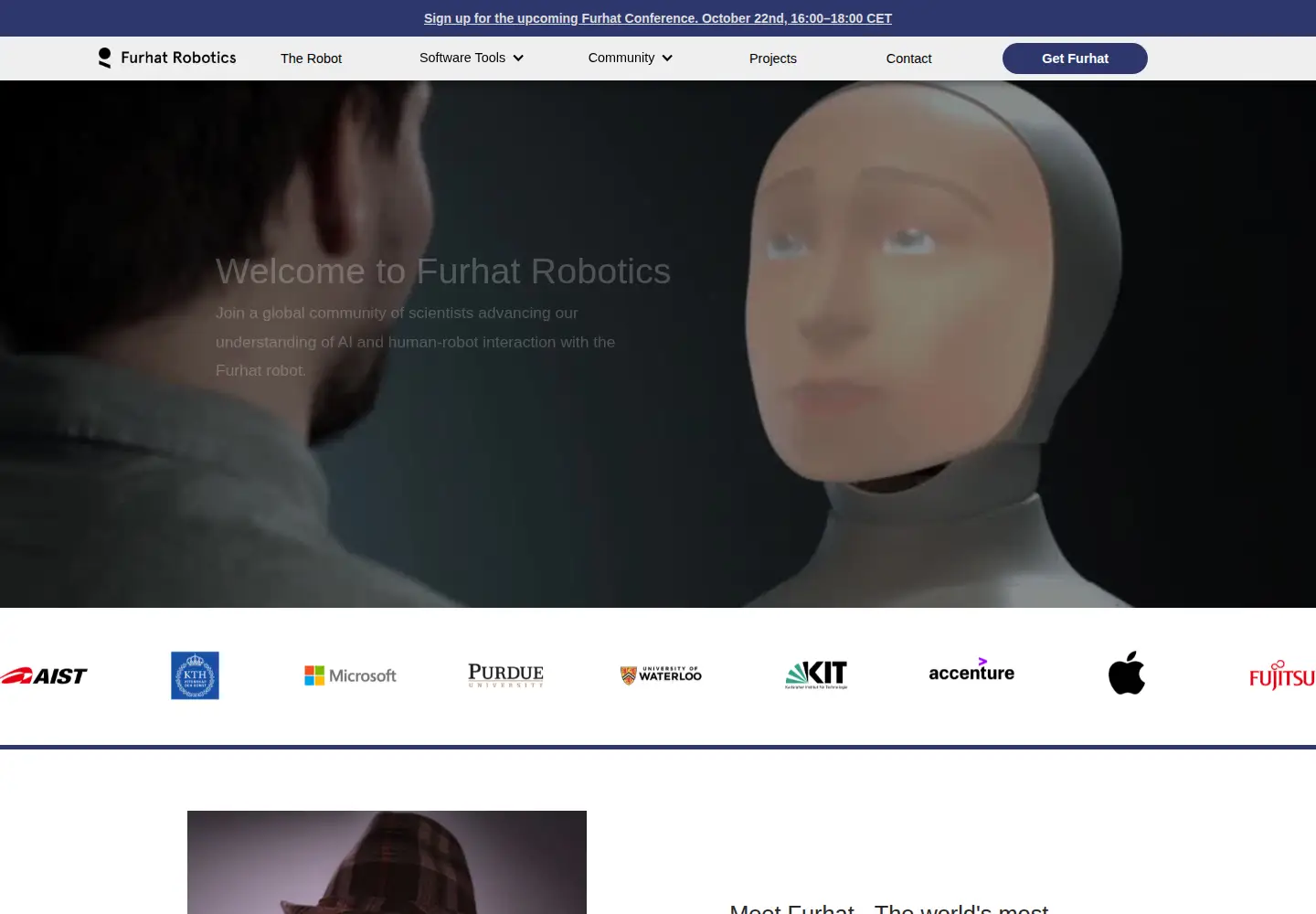Click the Purdue University logo

(x=505, y=675)
